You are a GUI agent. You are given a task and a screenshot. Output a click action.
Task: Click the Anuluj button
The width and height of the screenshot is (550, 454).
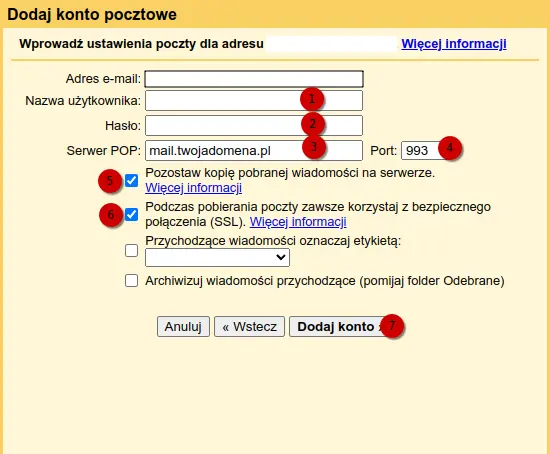coord(183,327)
